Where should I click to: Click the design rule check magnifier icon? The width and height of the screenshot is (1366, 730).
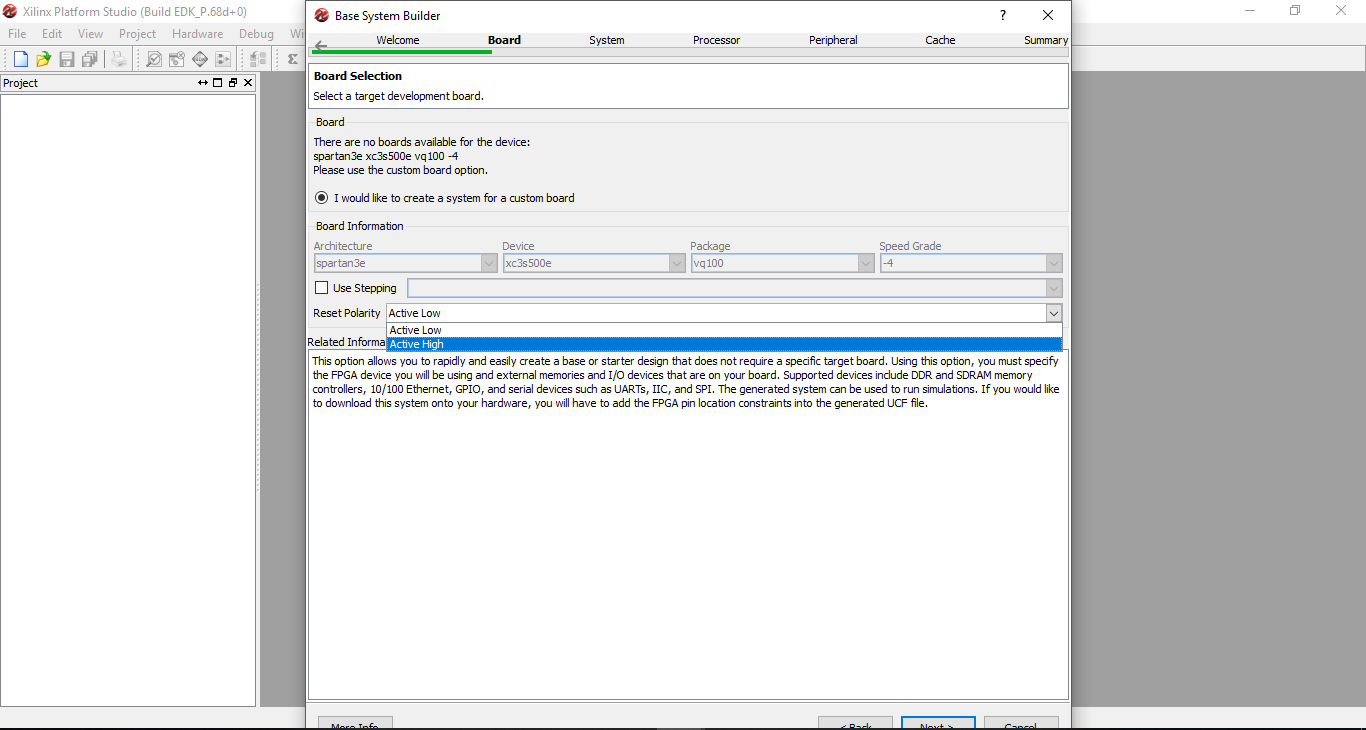(x=154, y=59)
